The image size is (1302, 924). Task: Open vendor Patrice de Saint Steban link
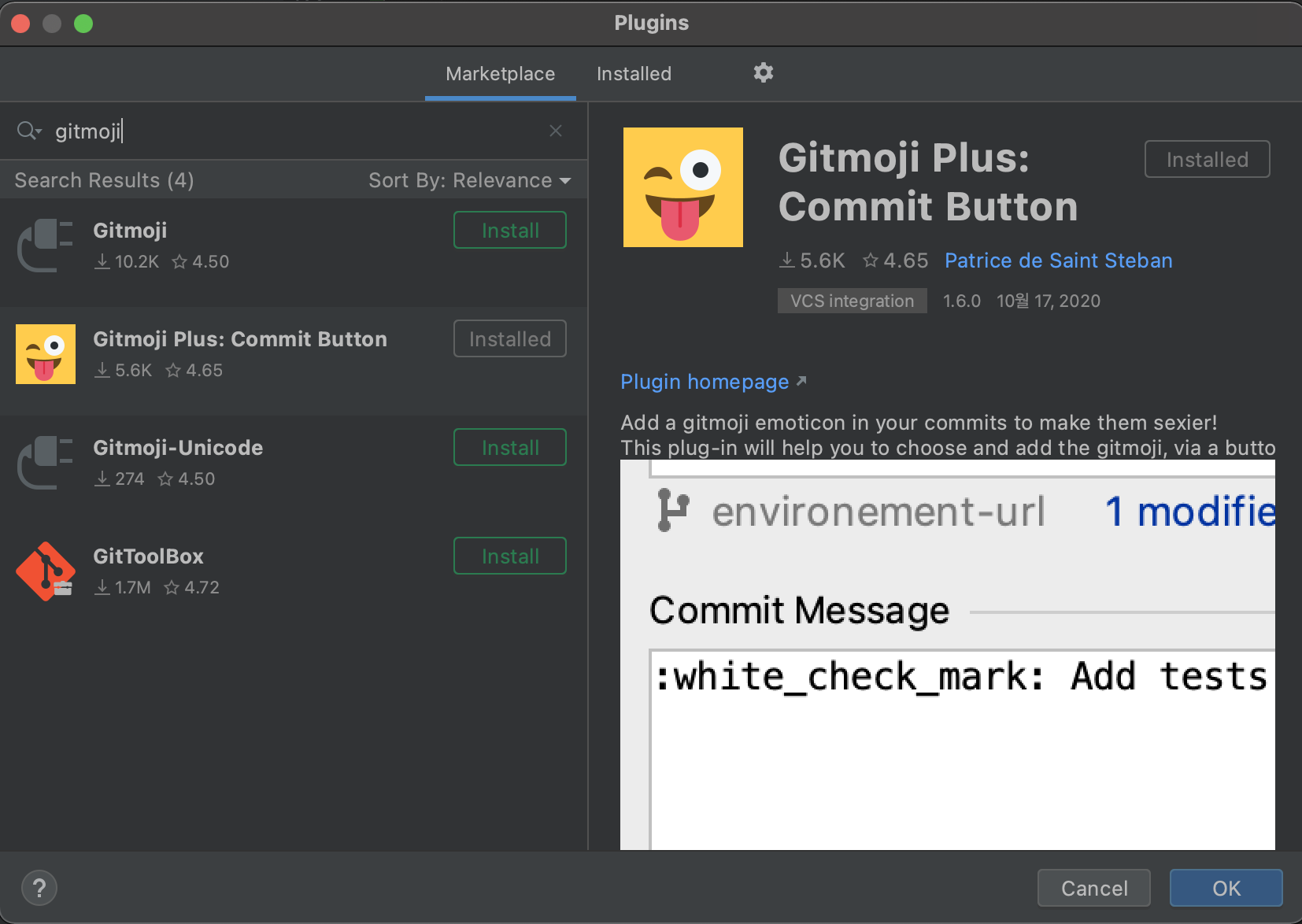pyautogui.click(x=1058, y=261)
